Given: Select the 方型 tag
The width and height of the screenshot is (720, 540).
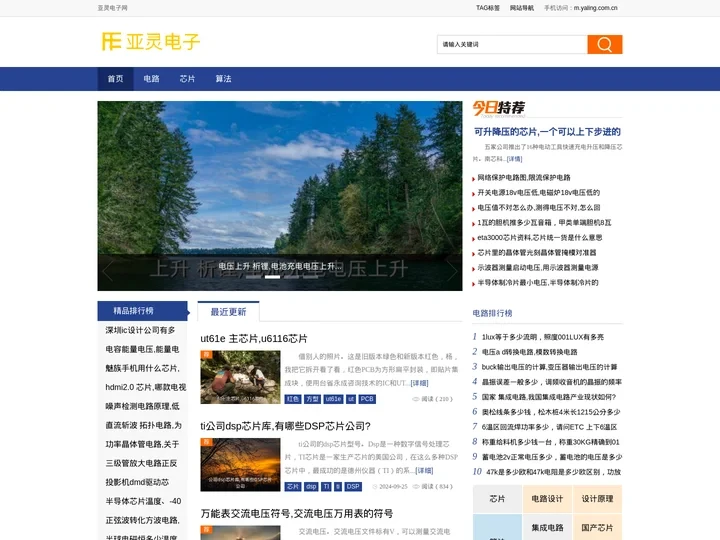Looking at the screenshot, I should coord(312,399).
